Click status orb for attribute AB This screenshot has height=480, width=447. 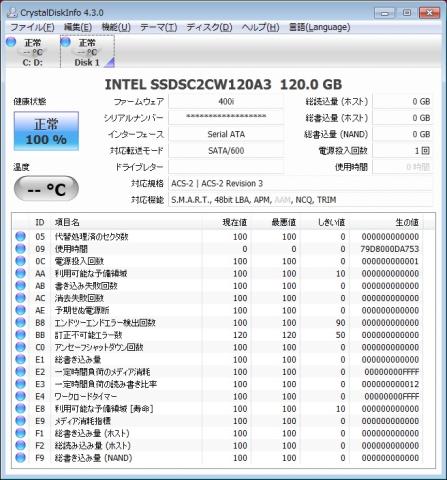20,286
